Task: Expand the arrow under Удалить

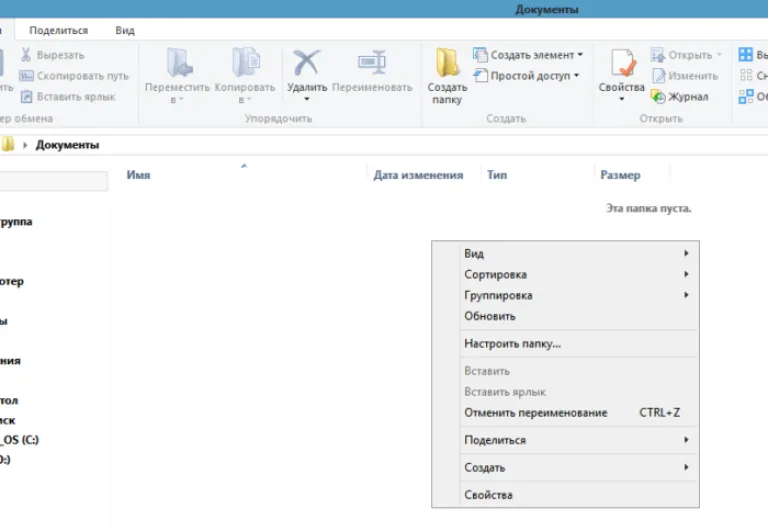Action: click(307, 99)
